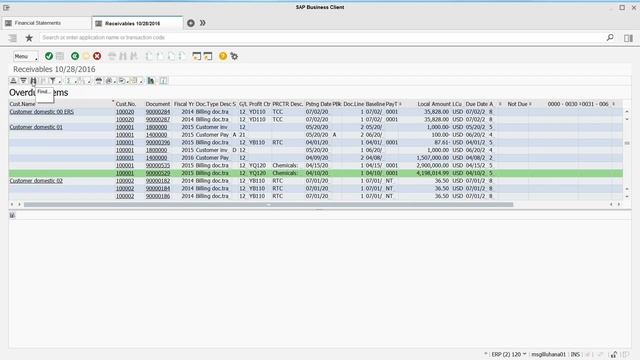Switch to the Financial Statements tab
This screenshot has height=360, width=640.
point(47,23)
